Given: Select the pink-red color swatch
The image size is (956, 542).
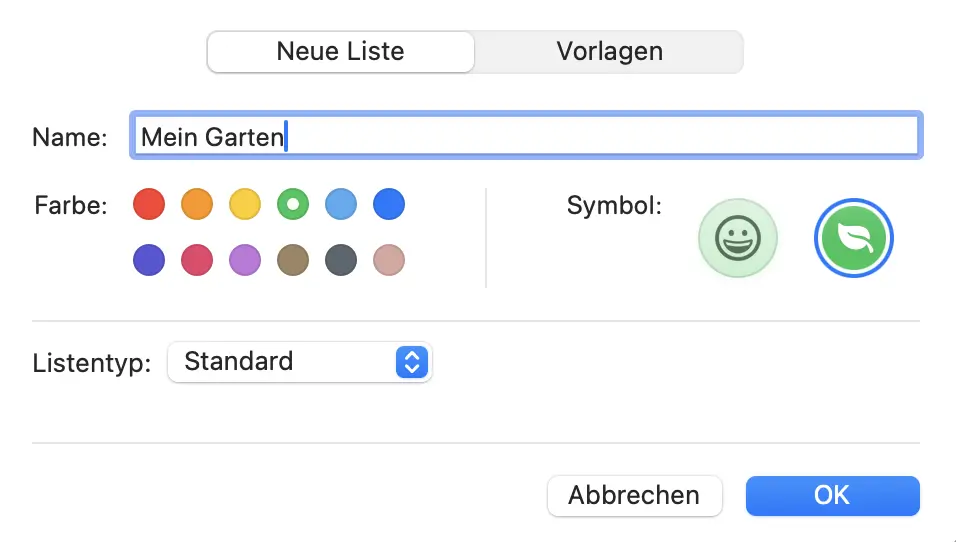Looking at the screenshot, I should click(x=197, y=261).
